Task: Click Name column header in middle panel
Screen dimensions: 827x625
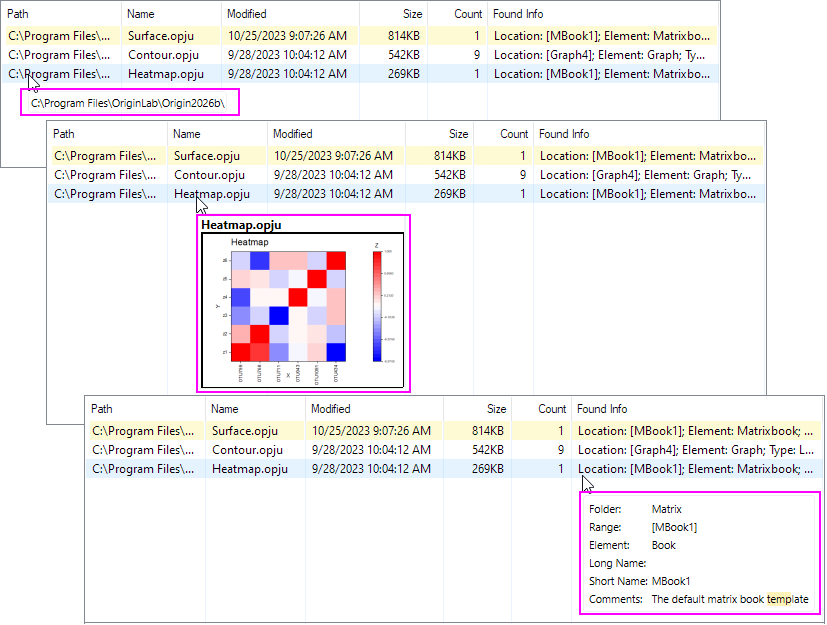Action: (x=187, y=134)
